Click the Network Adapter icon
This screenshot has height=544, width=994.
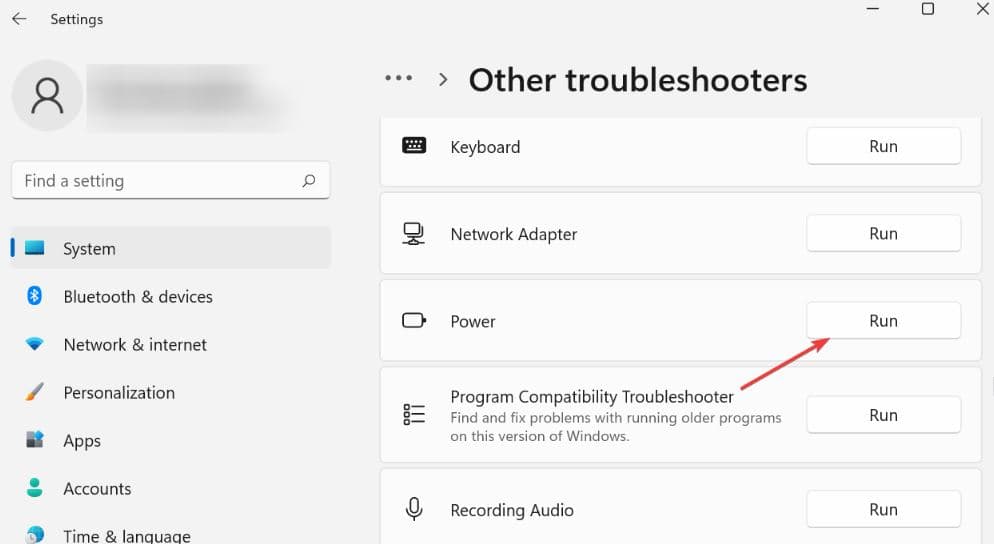[413, 233]
